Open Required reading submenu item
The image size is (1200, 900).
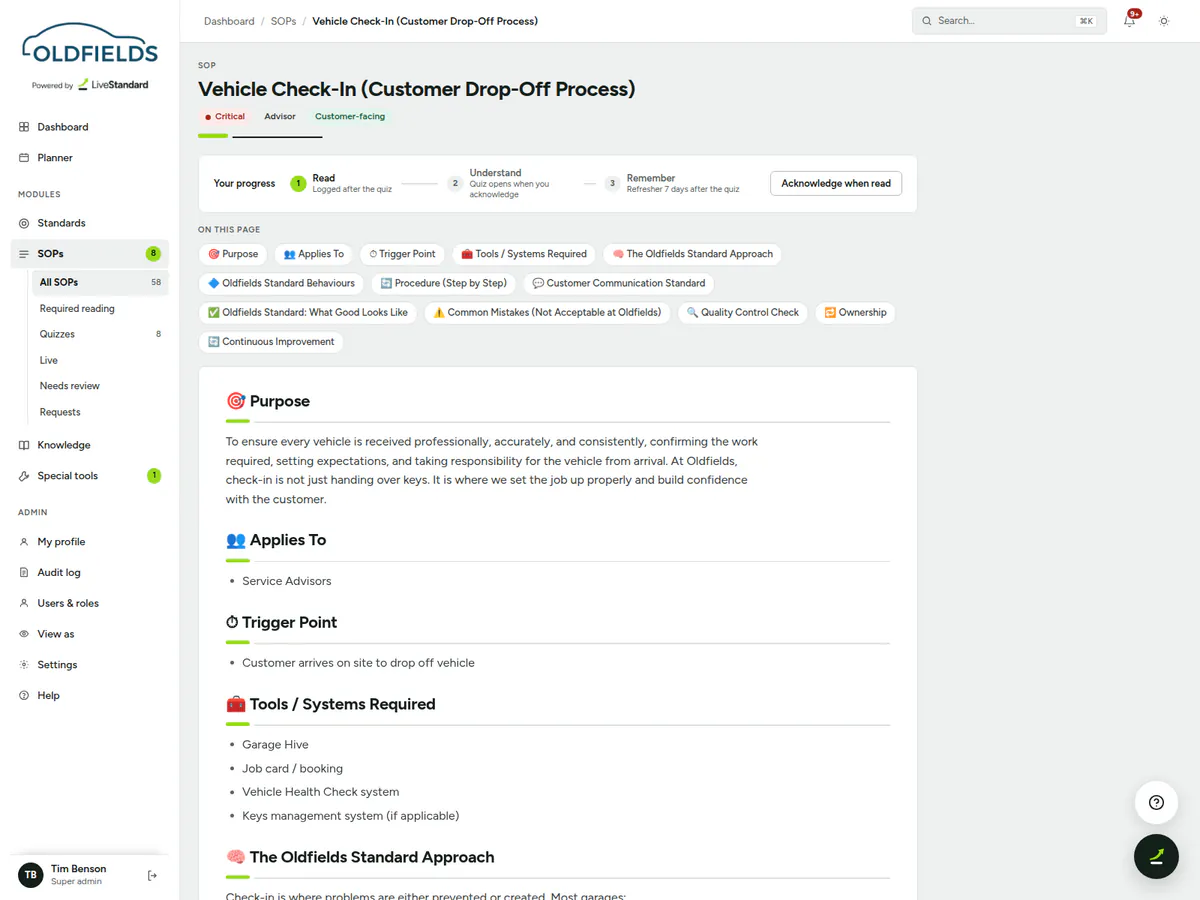click(100, 309)
